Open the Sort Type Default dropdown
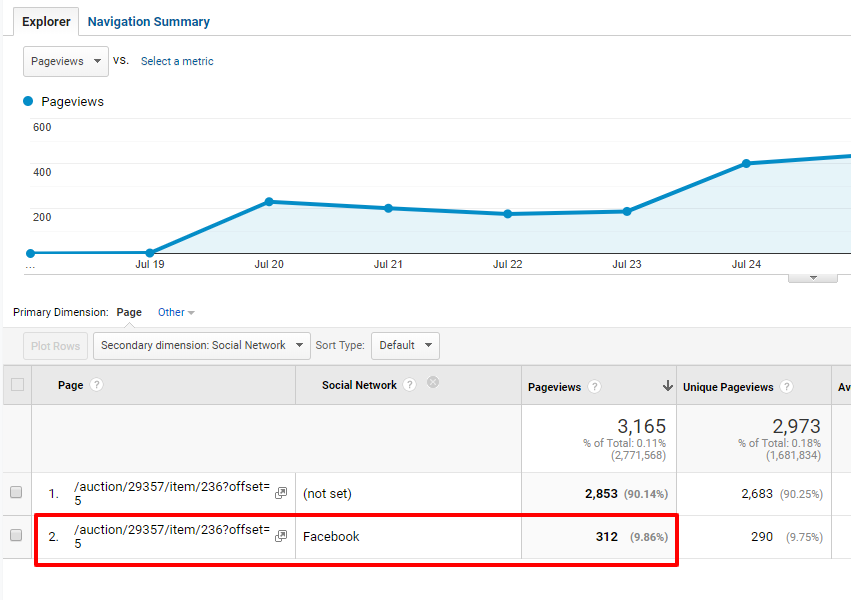This screenshot has height=600, width=851. (405, 345)
